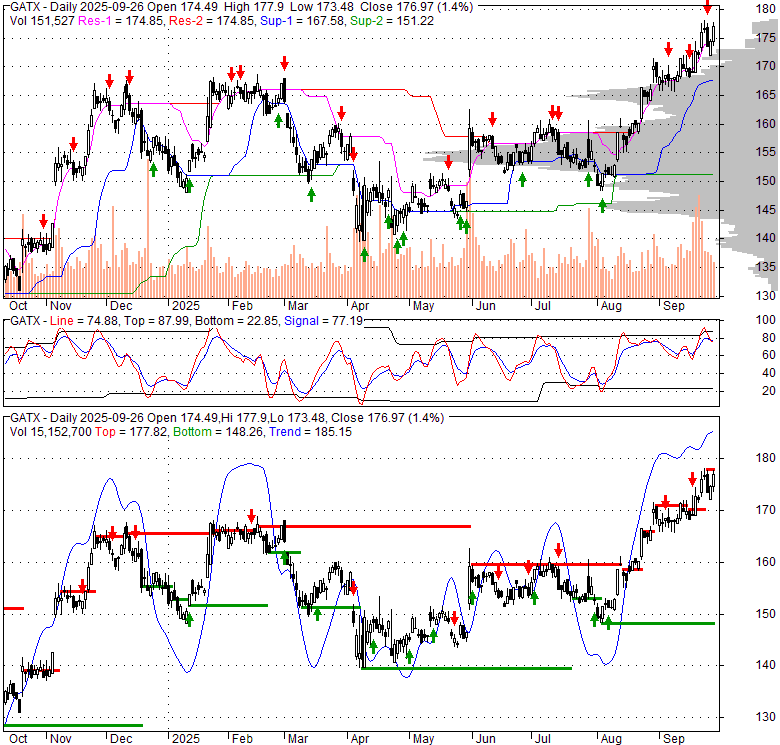The height and width of the screenshot is (745, 780).
Task: Click the 'Jun' label on the top chart axis
Action: [486, 306]
